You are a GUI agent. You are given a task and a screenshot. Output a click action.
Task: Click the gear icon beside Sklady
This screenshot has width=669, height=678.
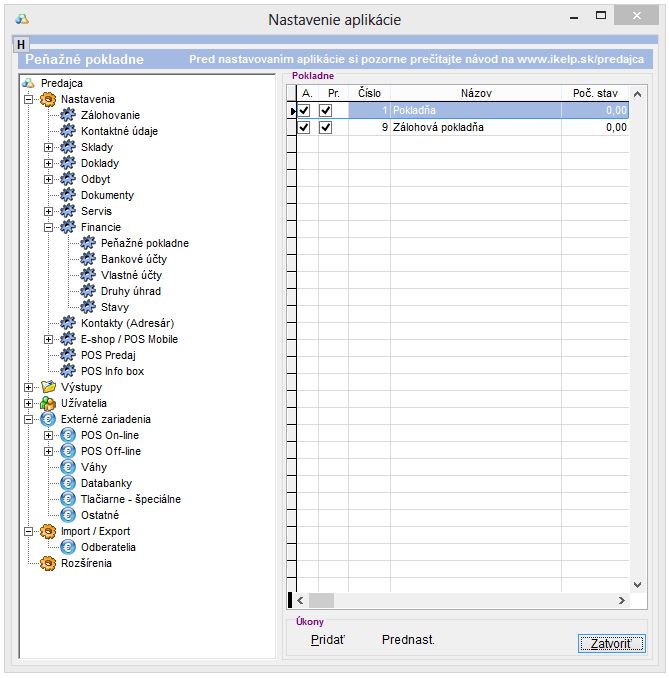click(68, 147)
